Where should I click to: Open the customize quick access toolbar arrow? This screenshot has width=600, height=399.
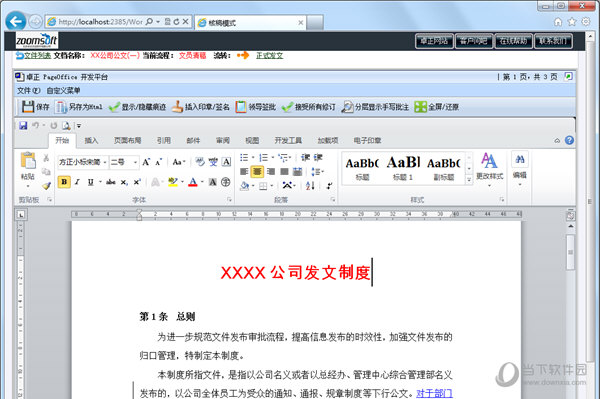tap(79, 125)
